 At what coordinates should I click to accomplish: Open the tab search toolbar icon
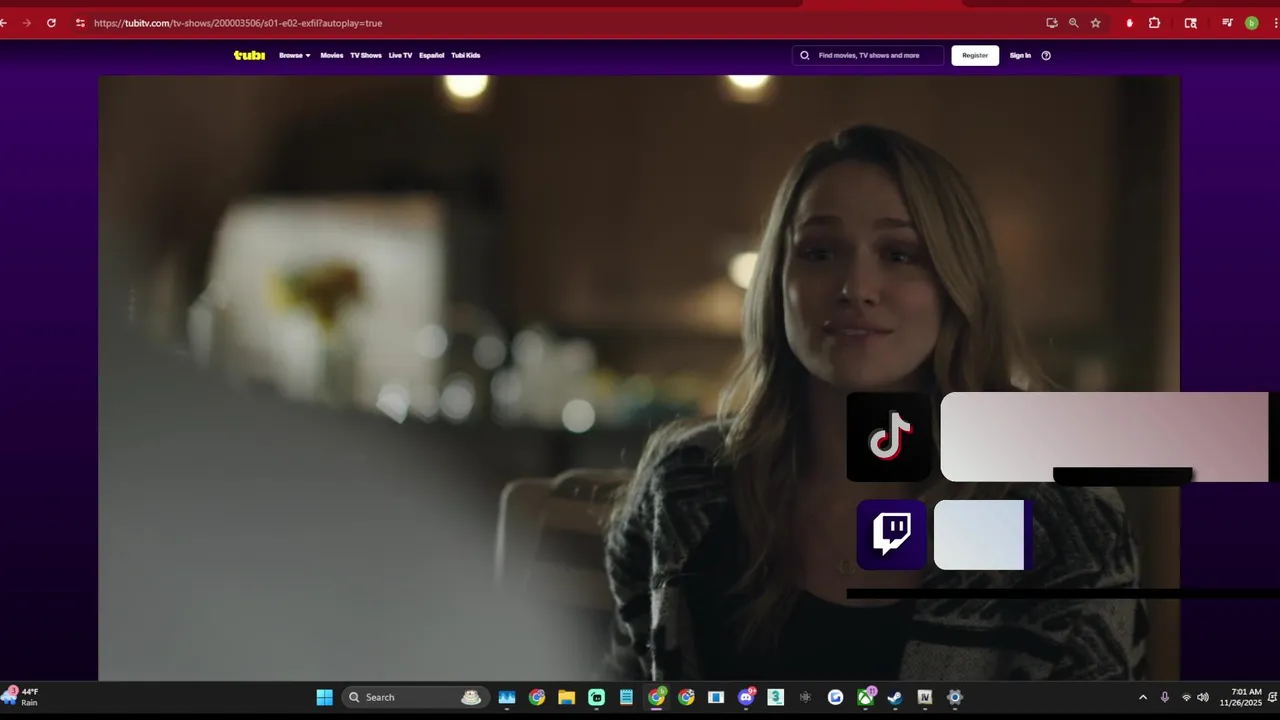(1190, 23)
